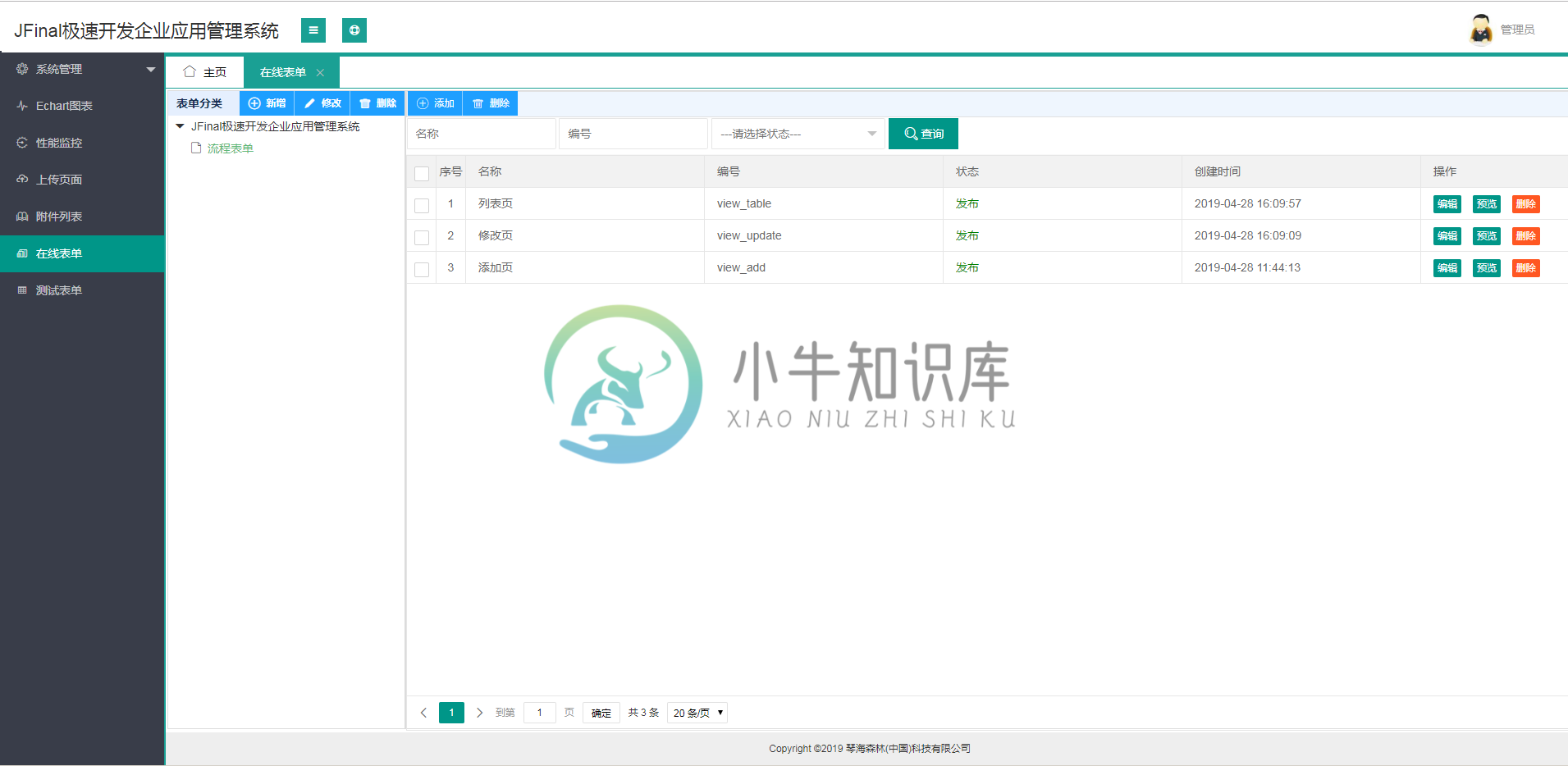Go to previous page arrow
Viewport: 1568px width, 766px height.
423,713
